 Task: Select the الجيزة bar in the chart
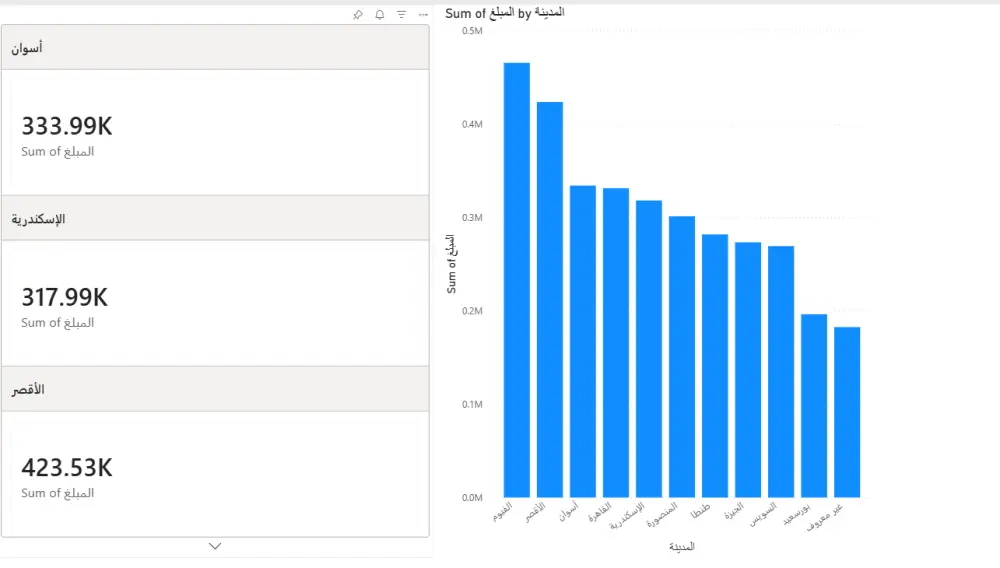point(748,370)
